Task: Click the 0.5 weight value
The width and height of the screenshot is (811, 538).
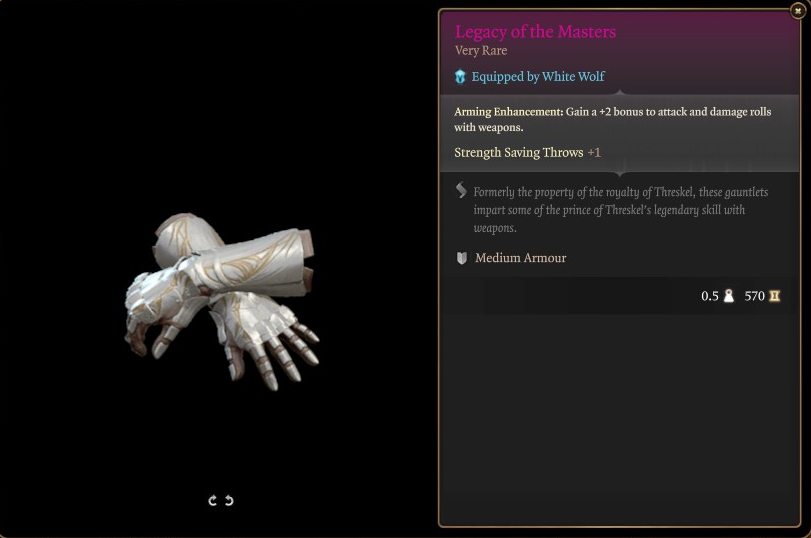Action: [x=710, y=296]
